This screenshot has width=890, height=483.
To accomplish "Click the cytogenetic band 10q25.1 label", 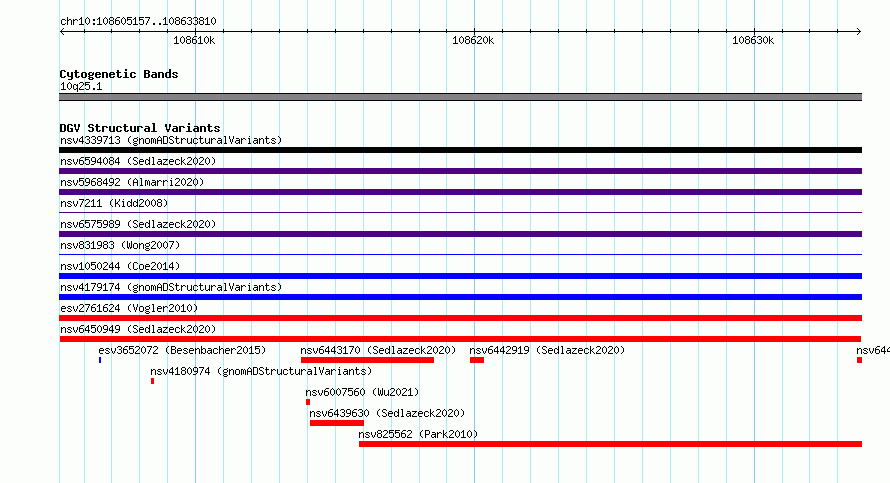I will point(81,86).
